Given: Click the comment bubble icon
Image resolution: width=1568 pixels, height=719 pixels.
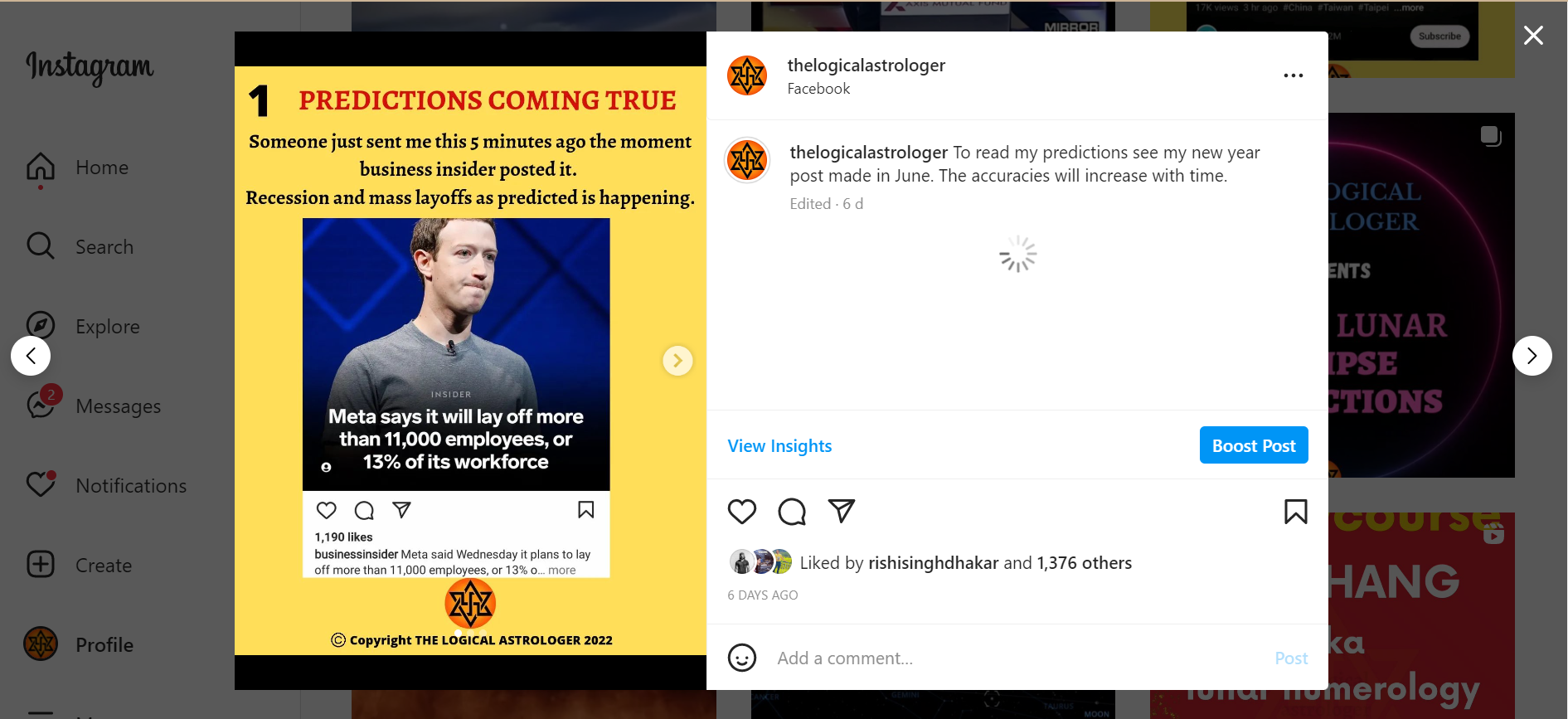Looking at the screenshot, I should (792, 512).
